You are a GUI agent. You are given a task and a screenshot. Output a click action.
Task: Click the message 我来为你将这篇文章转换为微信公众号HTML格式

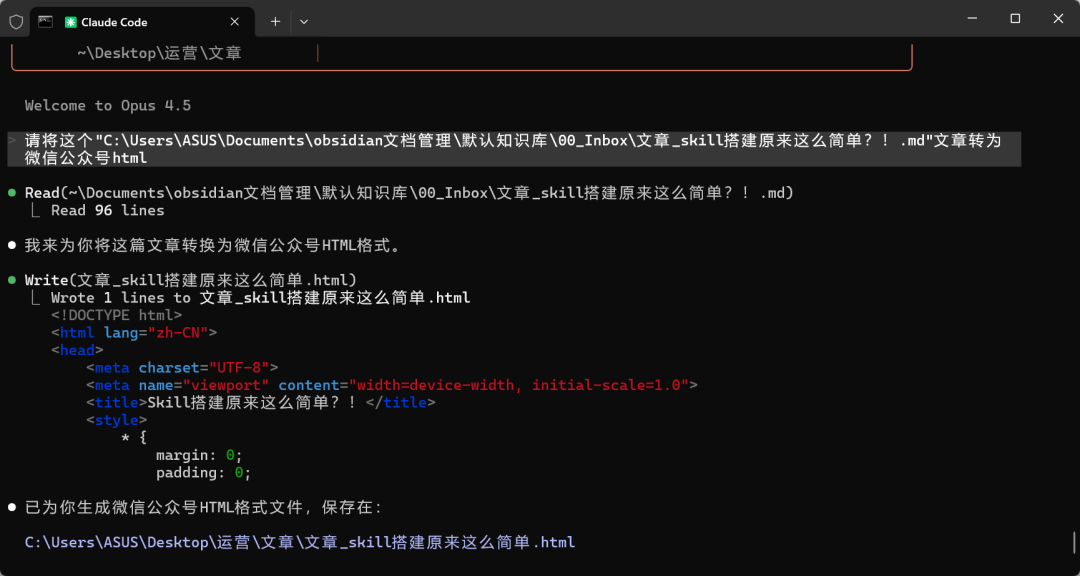click(212, 245)
